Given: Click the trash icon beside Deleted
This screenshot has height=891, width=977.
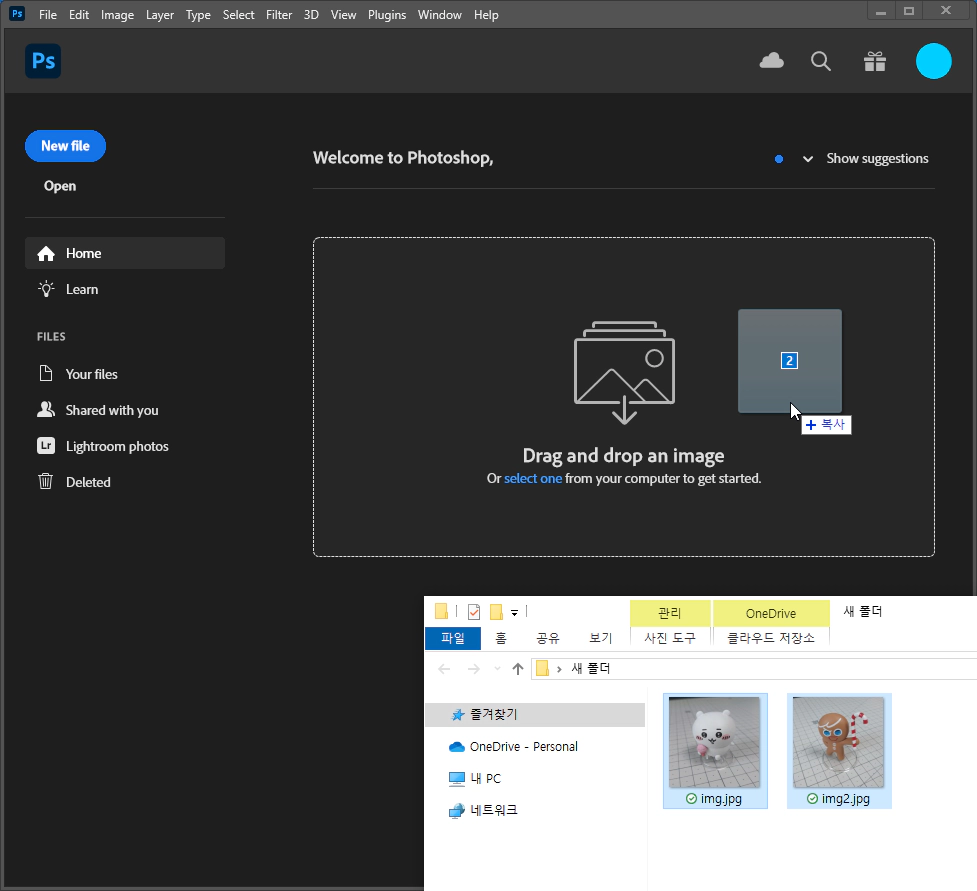Looking at the screenshot, I should pyautogui.click(x=45, y=481).
